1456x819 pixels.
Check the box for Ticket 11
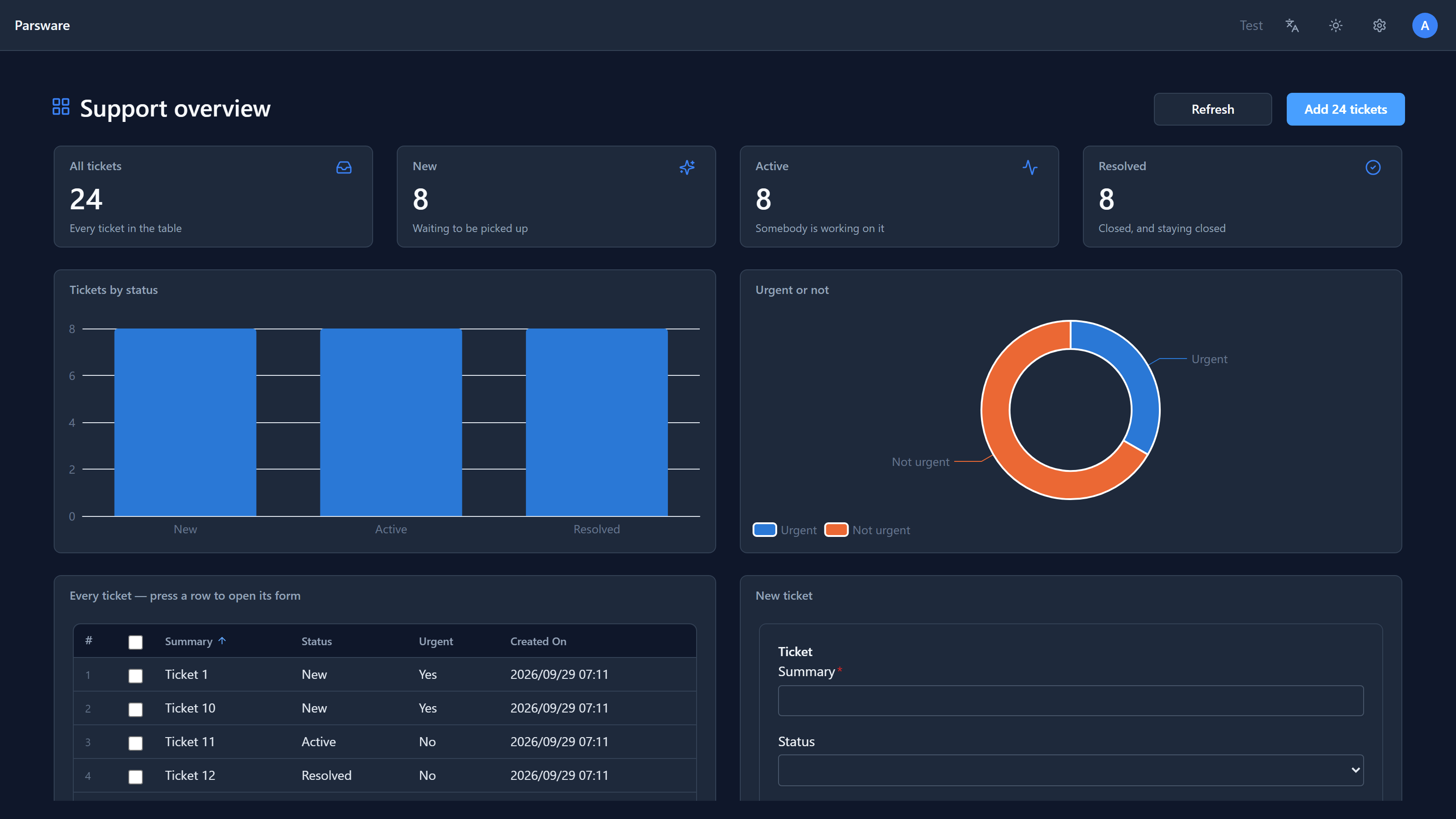[x=136, y=743]
